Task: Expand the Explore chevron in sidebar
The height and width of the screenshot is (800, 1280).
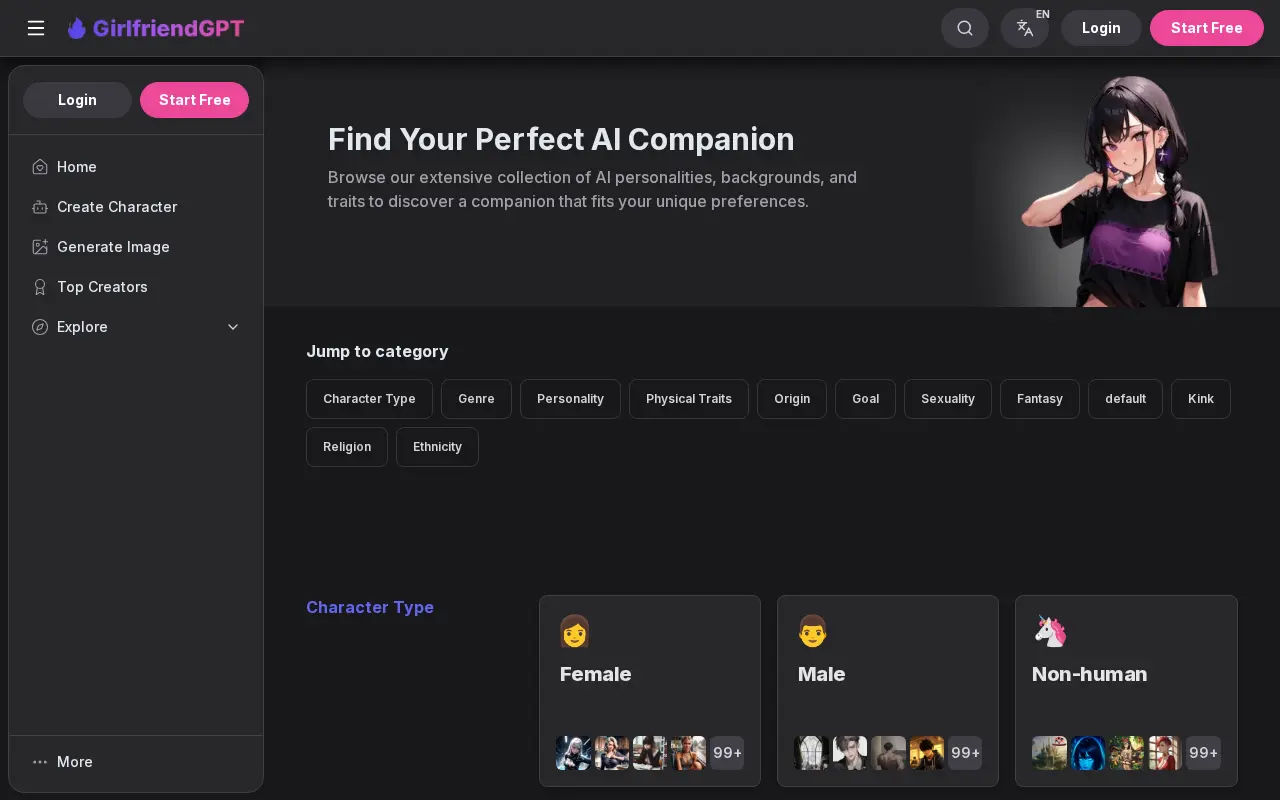Action: pyautogui.click(x=233, y=327)
